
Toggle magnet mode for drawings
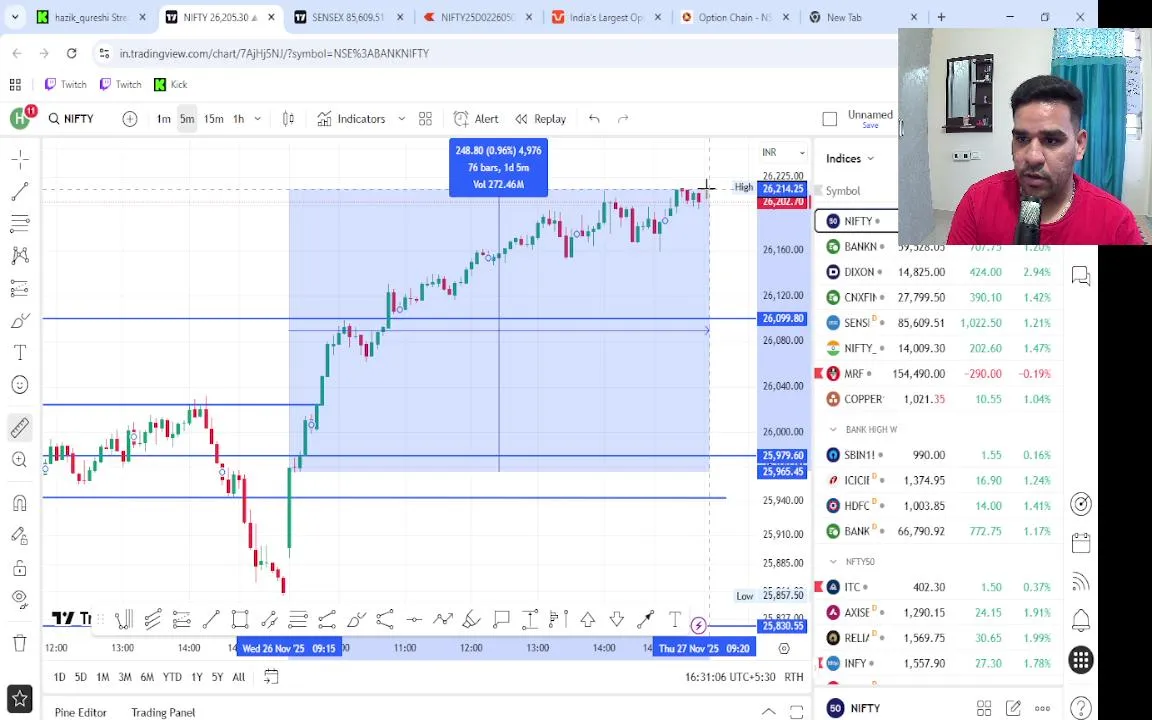[20, 503]
